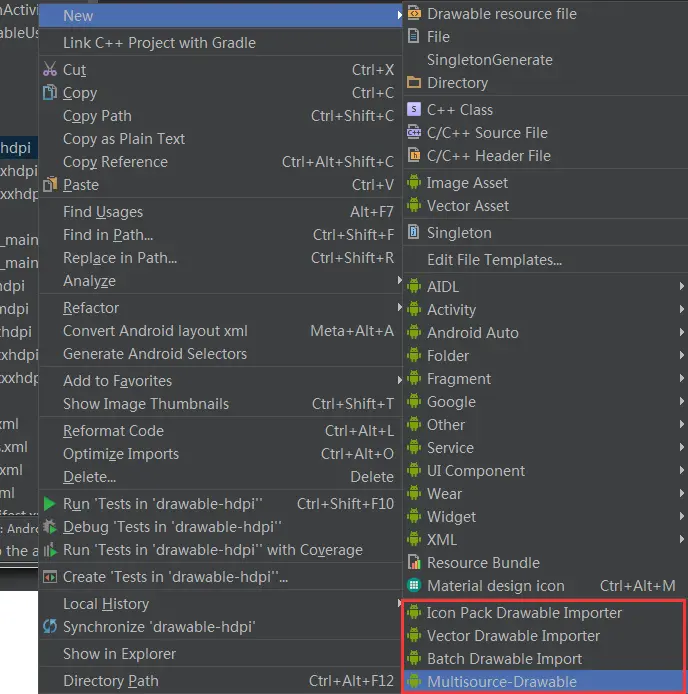Choose Show Image Thumbnails
The image size is (688, 694).
click(x=220, y=404)
